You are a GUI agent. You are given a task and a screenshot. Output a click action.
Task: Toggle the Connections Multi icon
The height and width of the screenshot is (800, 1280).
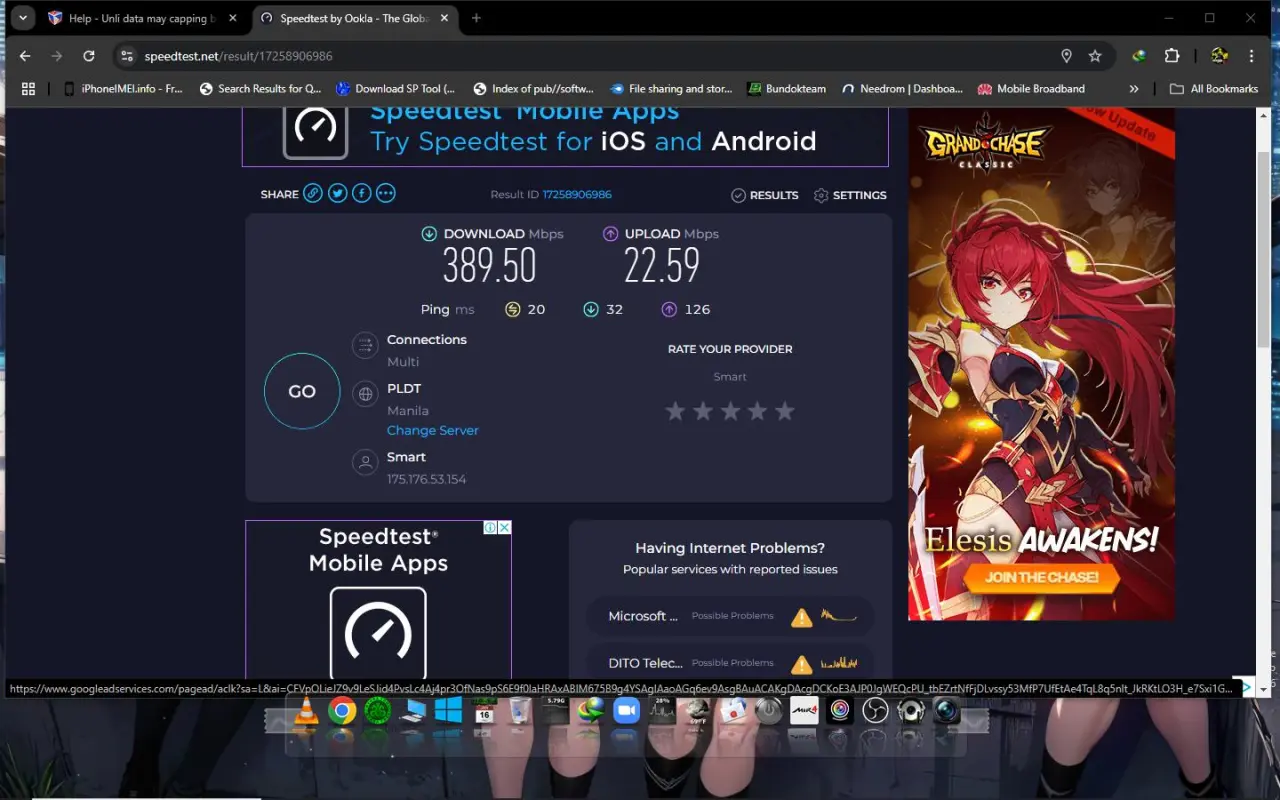coord(365,346)
